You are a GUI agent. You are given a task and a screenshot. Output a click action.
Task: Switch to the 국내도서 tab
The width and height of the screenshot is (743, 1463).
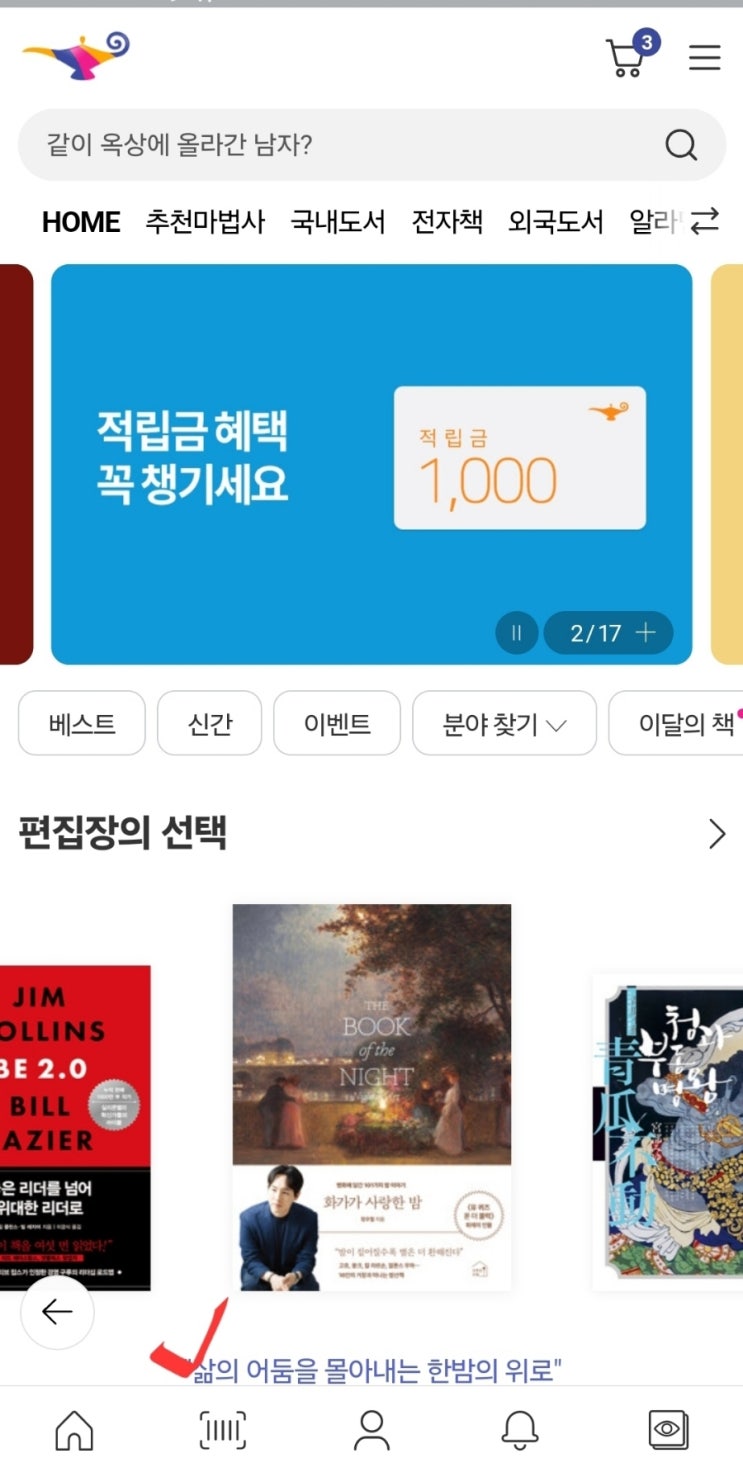[x=338, y=221]
